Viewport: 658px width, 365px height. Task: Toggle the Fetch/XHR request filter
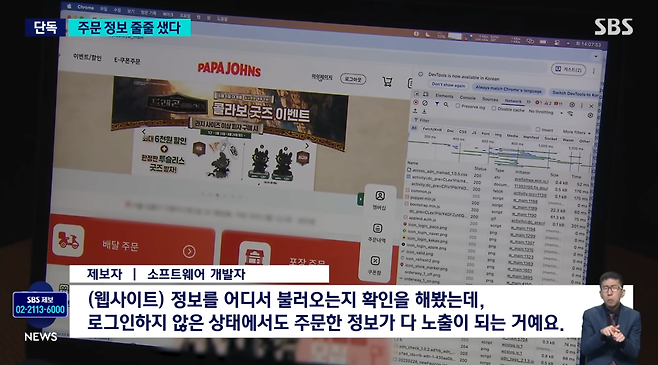click(432, 129)
